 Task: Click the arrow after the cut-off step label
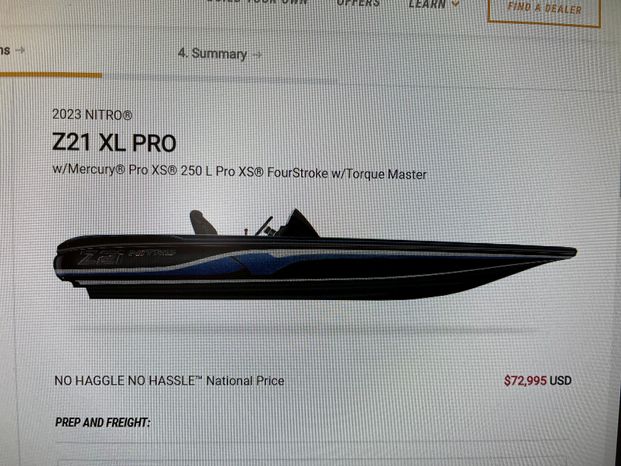(x=20, y=50)
